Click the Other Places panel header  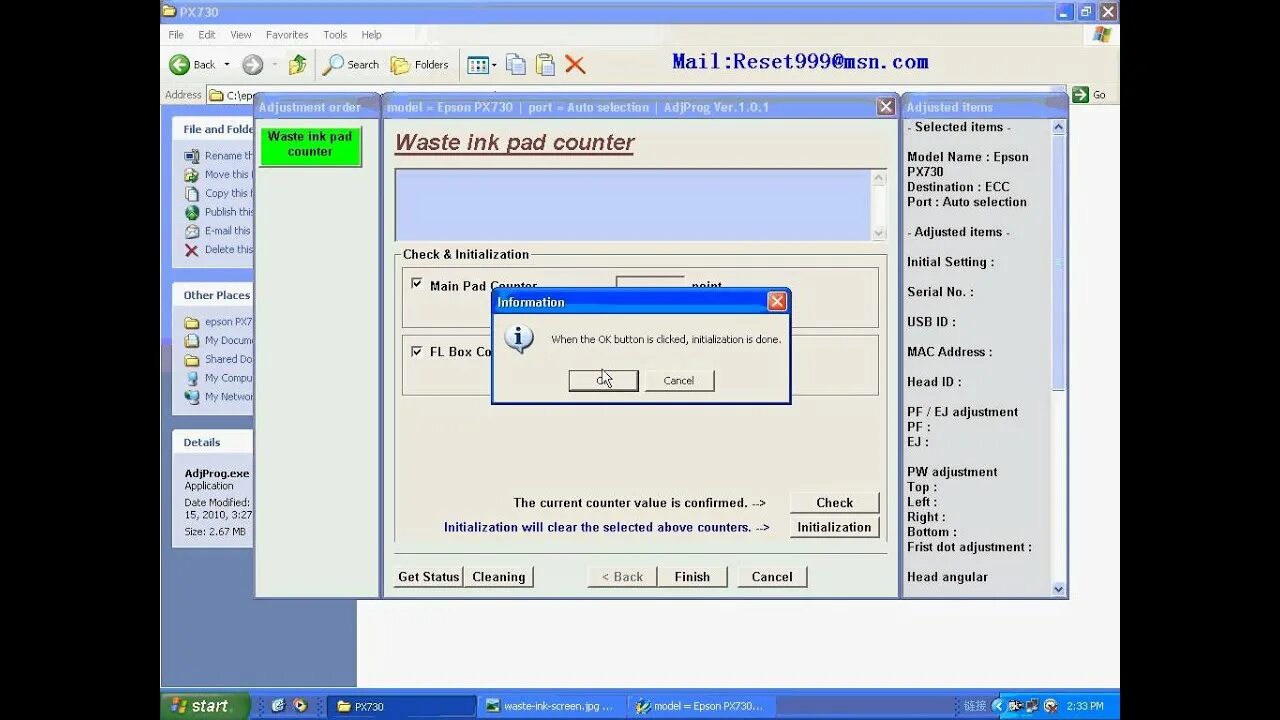pyautogui.click(x=213, y=295)
